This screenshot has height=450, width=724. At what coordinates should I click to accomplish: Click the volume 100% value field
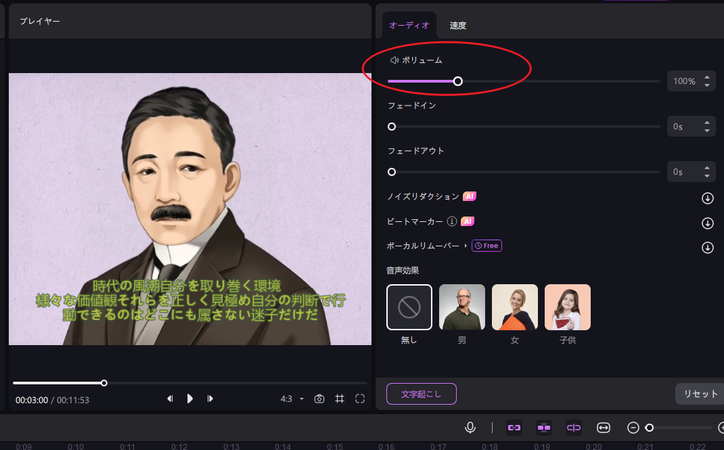pyautogui.click(x=684, y=81)
